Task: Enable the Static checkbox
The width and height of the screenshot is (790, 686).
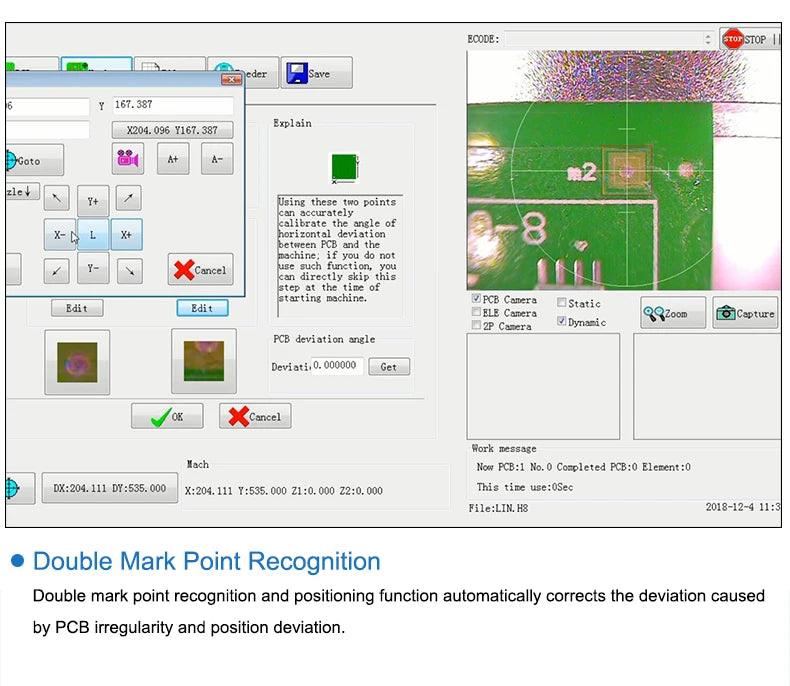Action: click(x=562, y=303)
